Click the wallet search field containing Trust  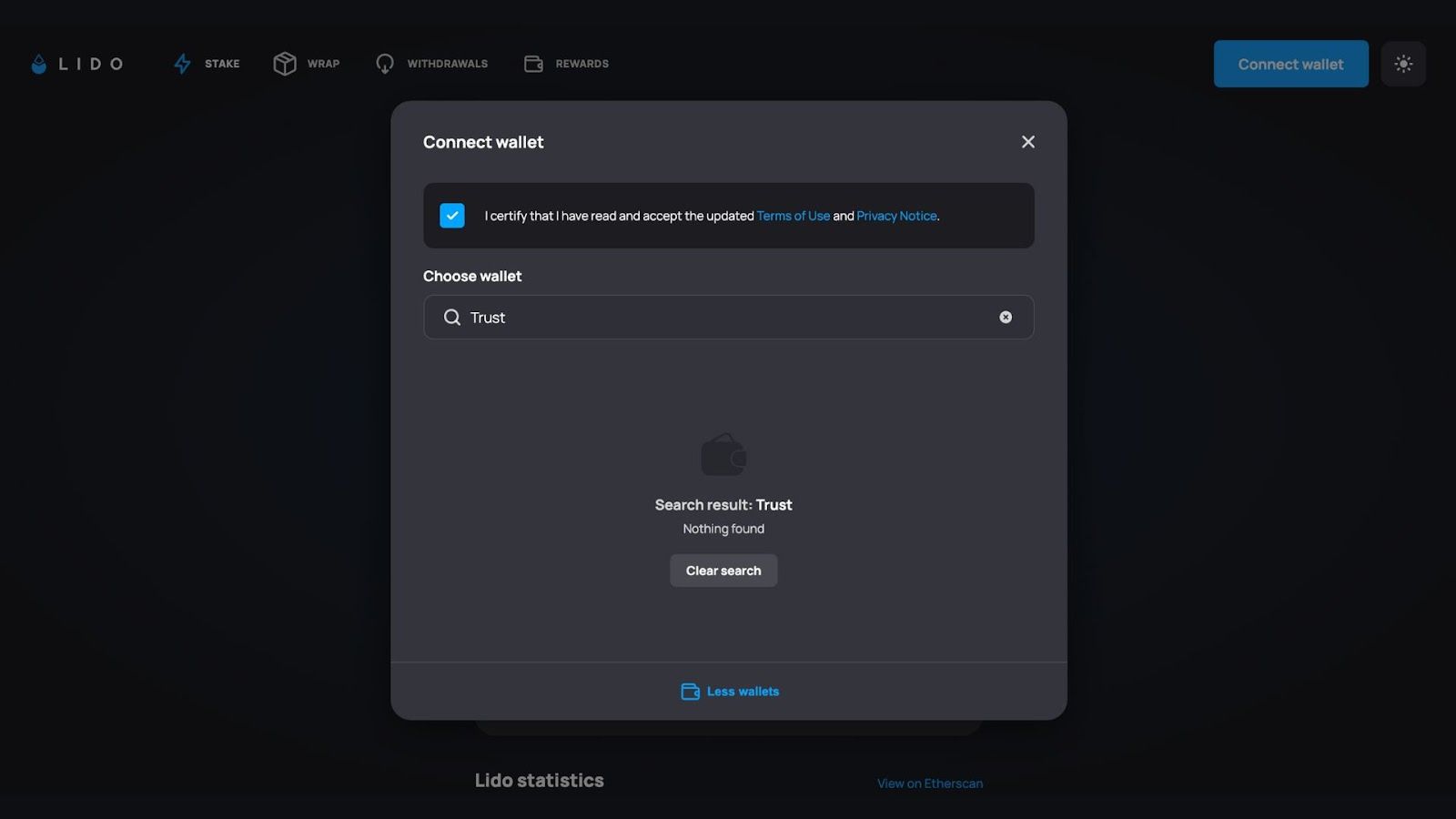(x=728, y=318)
